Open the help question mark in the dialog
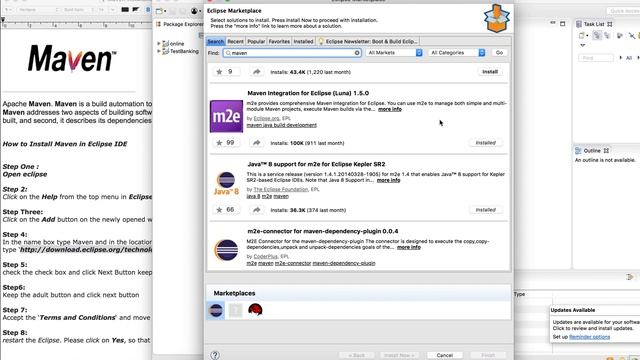The height and width of the screenshot is (360, 640). pyautogui.click(x=215, y=355)
